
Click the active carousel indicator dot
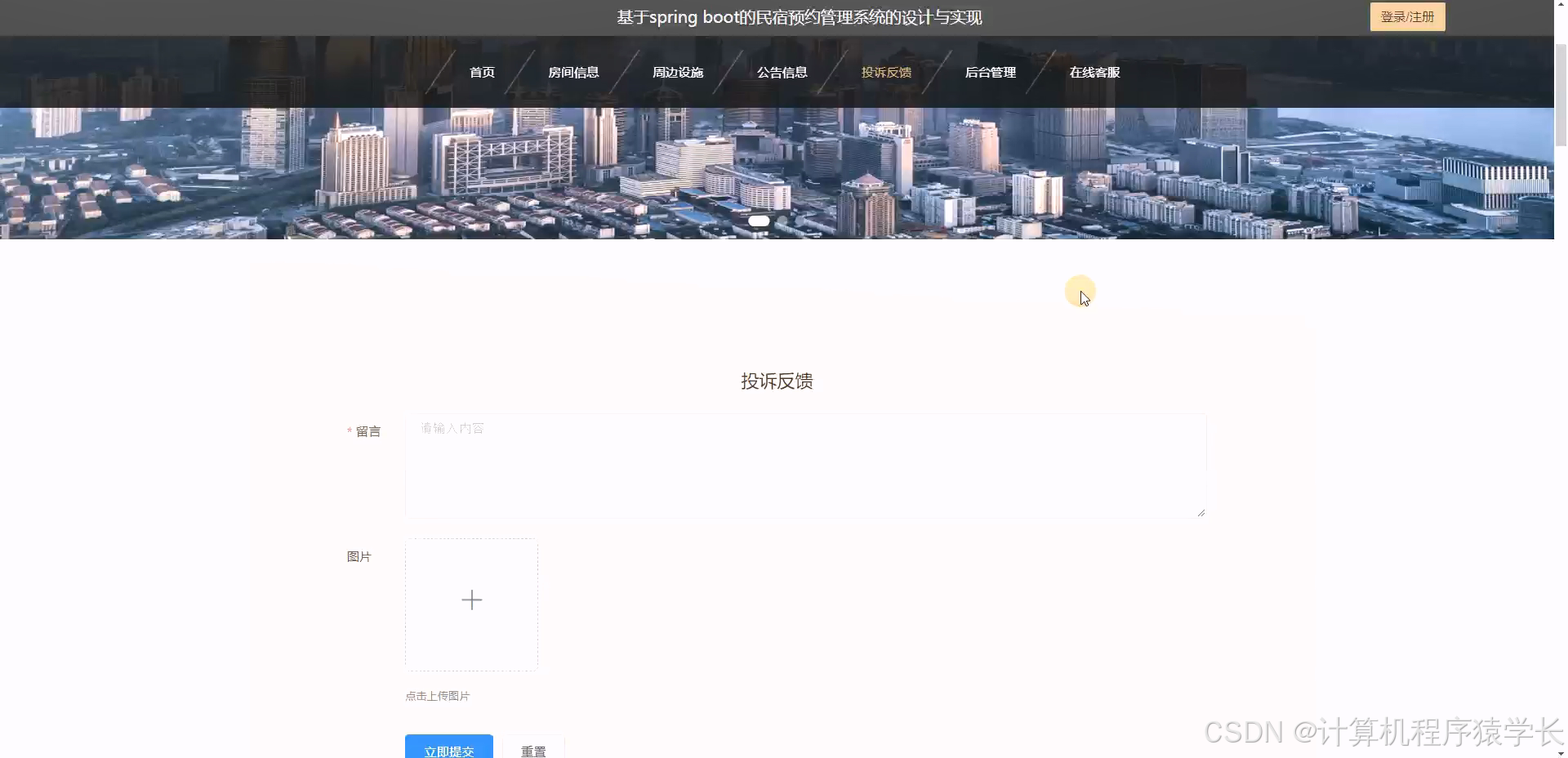(x=759, y=221)
